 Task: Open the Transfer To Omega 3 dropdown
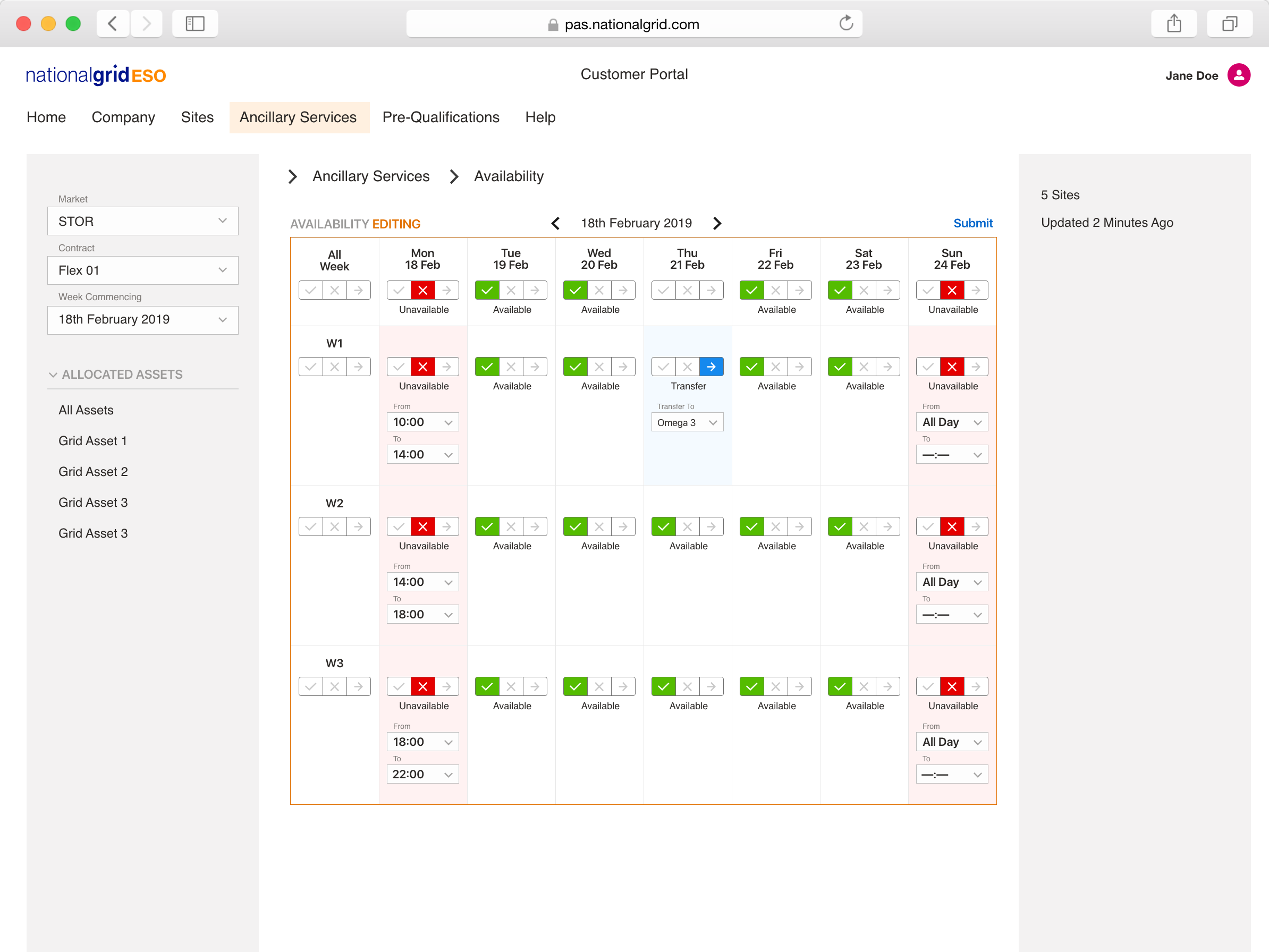coord(687,423)
